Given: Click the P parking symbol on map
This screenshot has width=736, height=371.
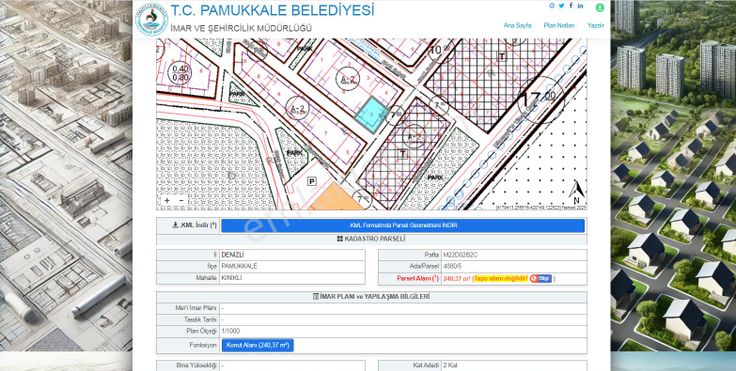Looking at the screenshot, I should 311,181.
